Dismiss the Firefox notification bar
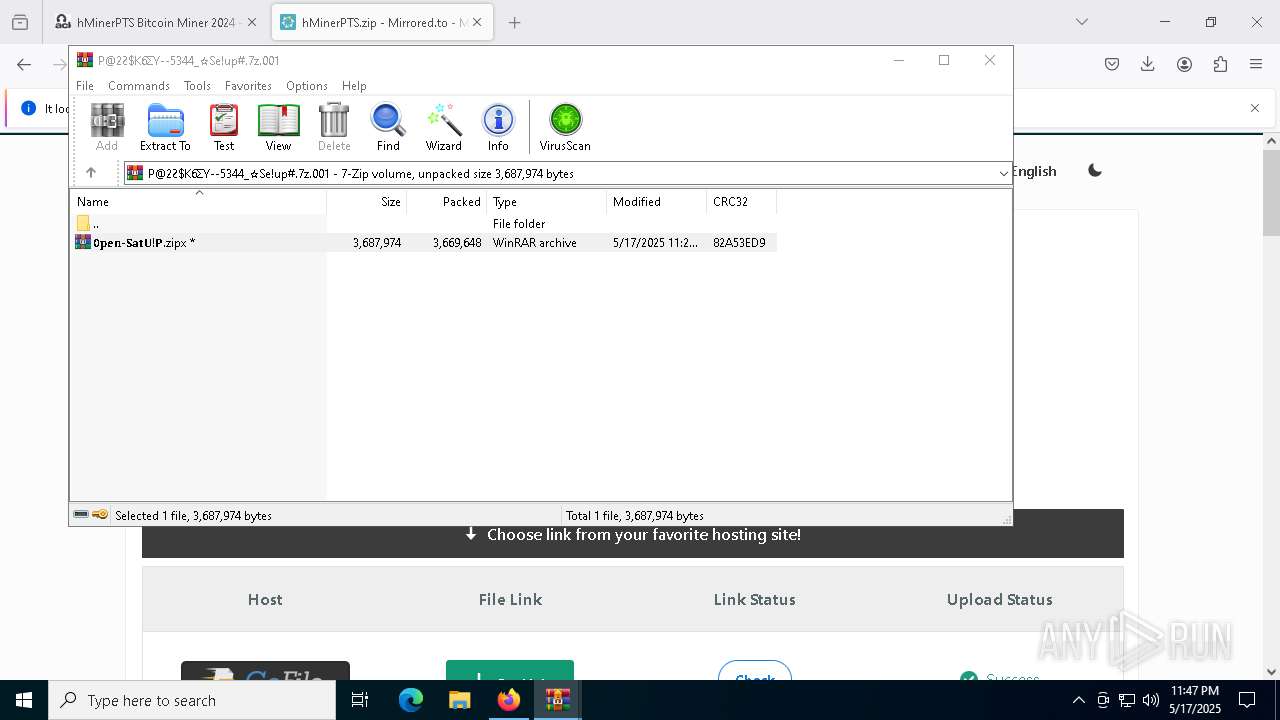1280x720 pixels. point(1255,108)
